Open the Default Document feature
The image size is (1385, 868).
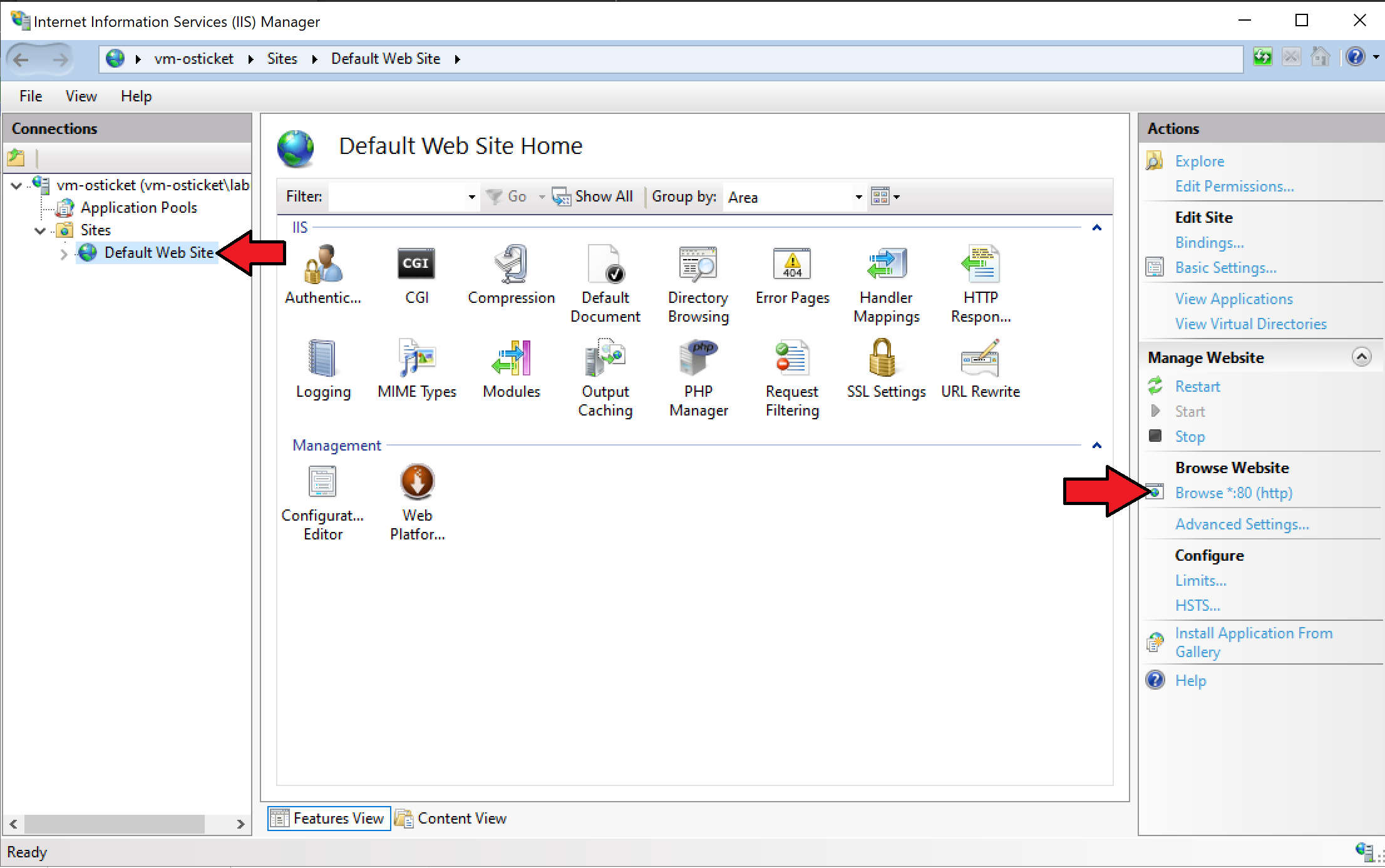[x=605, y=264]
